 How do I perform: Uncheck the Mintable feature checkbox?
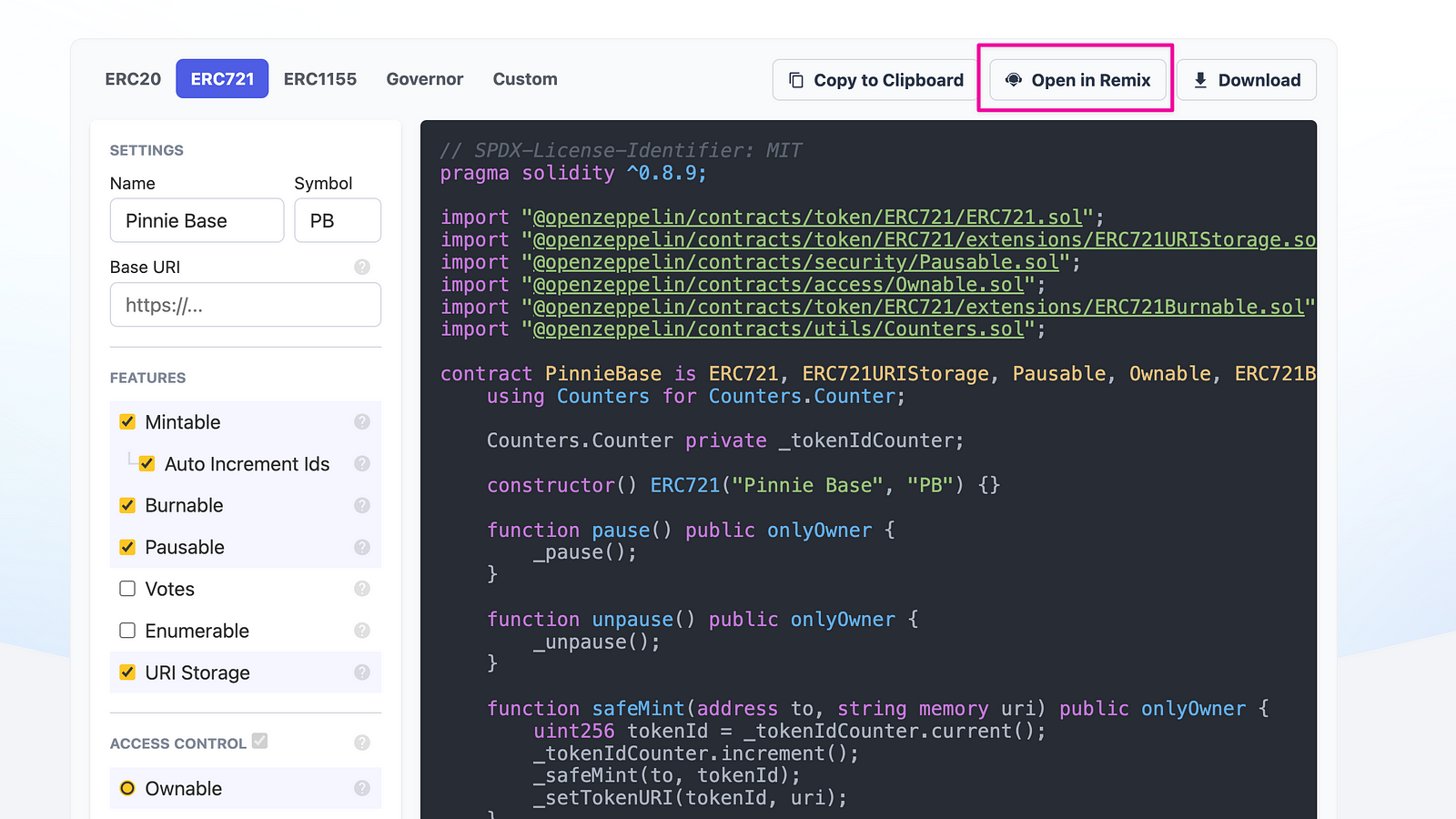[x=127, y=421]
